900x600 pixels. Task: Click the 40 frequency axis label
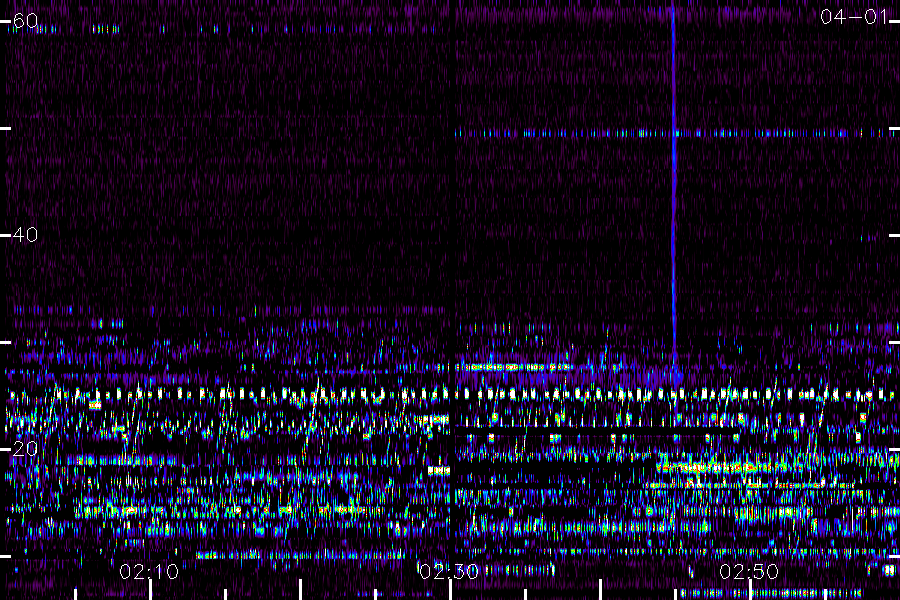(x=25, y=235)
